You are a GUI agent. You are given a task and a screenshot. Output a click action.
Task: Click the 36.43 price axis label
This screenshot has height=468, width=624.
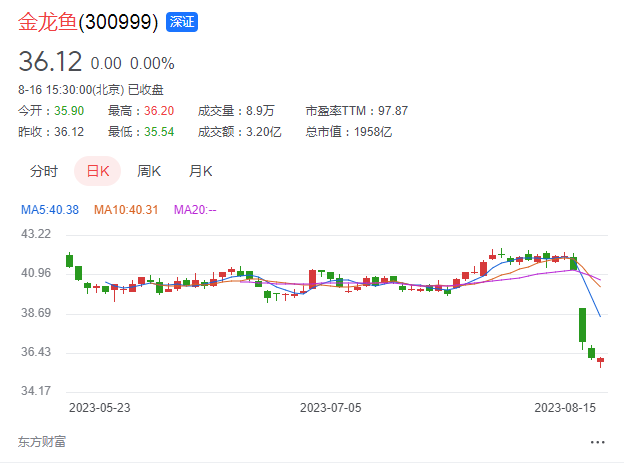[x=36, y=352]
